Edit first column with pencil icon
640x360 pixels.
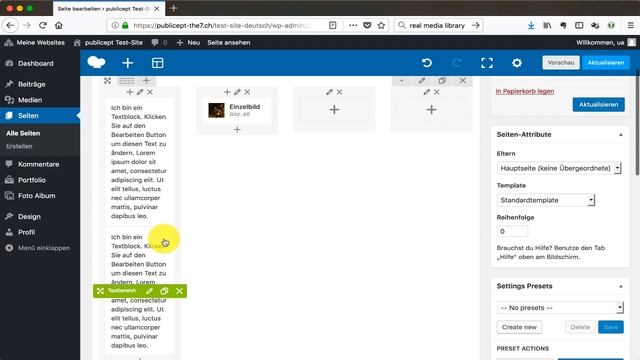coord(140,92)
